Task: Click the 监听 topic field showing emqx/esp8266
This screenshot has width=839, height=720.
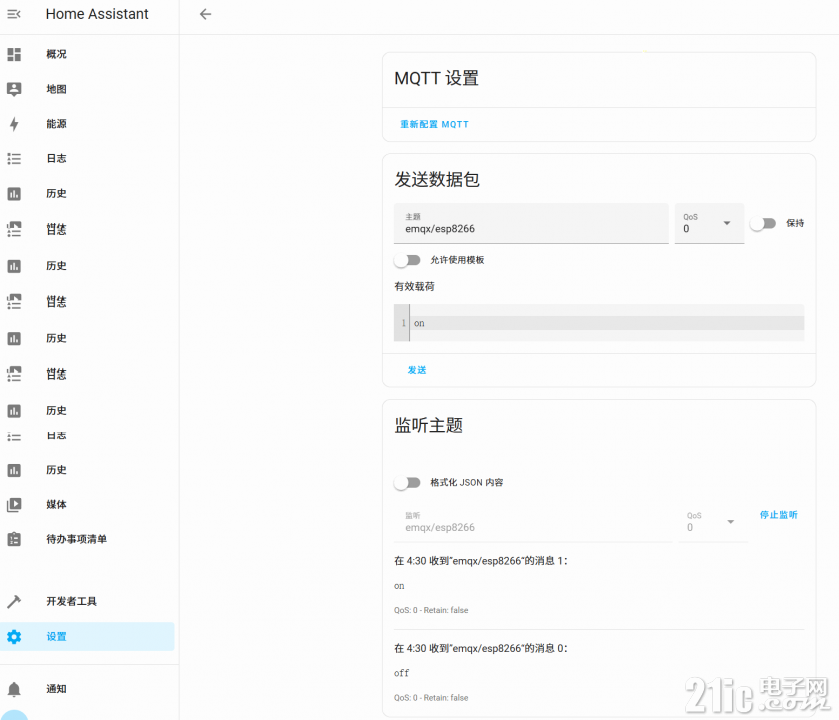Action: (x=533, y=522)
